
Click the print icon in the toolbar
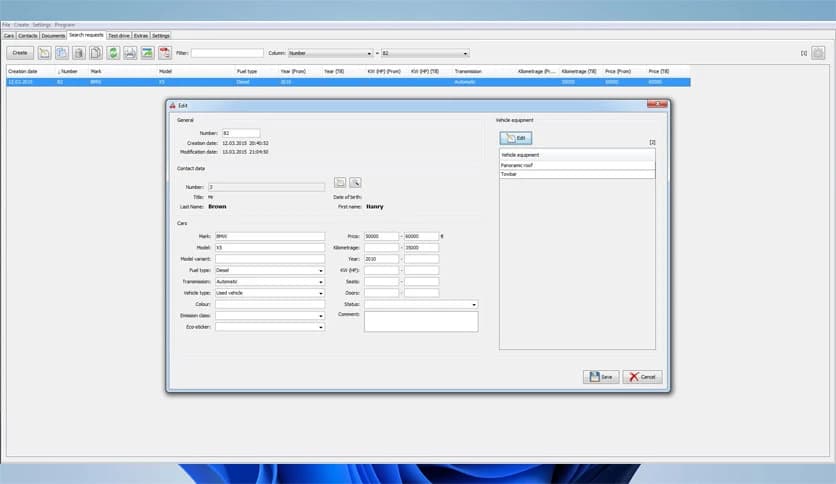click(x=130, y=53)
